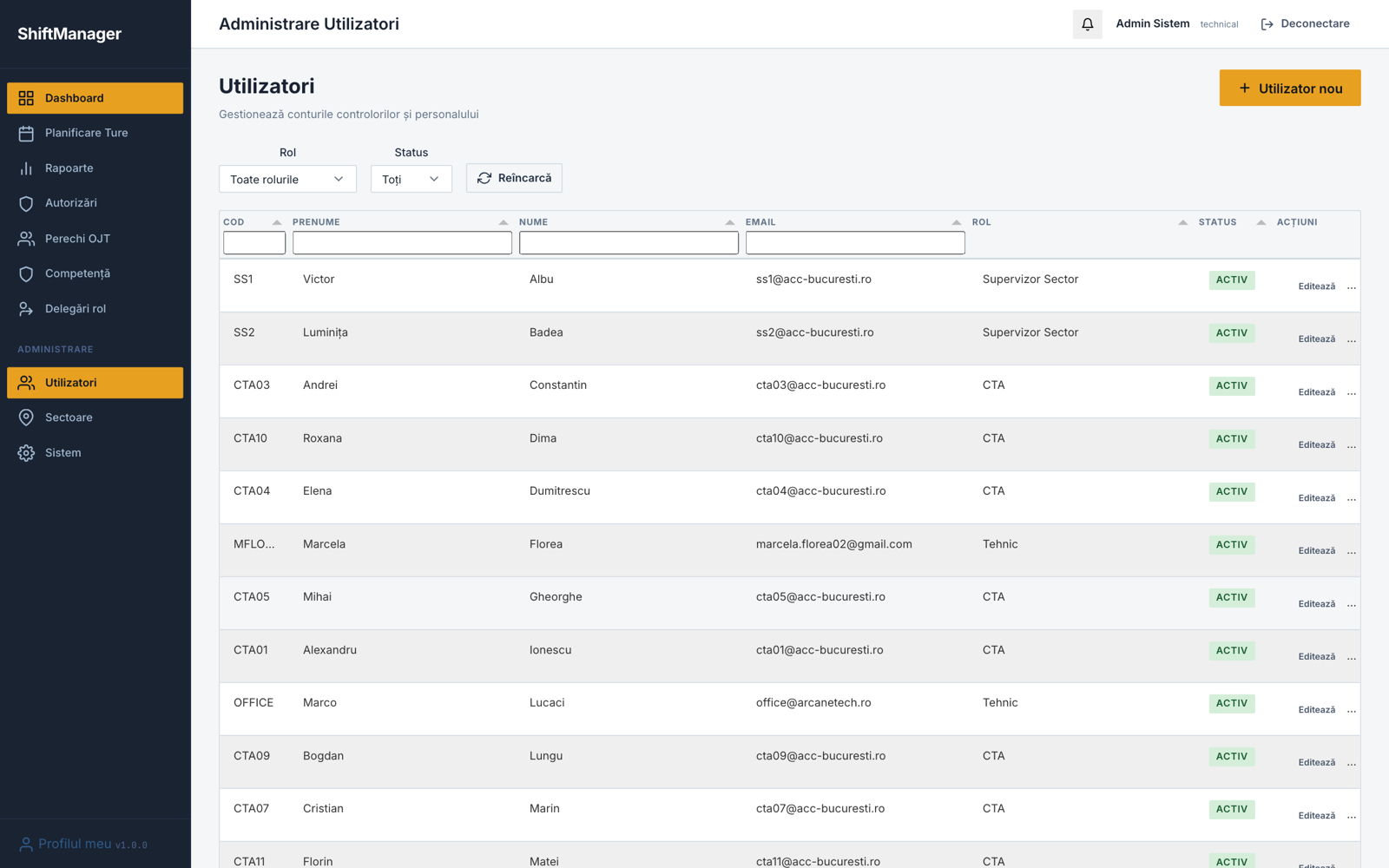1389x868 pixels.
Task: Open Delegări rol in sidebar
Action: pos(95,309)
